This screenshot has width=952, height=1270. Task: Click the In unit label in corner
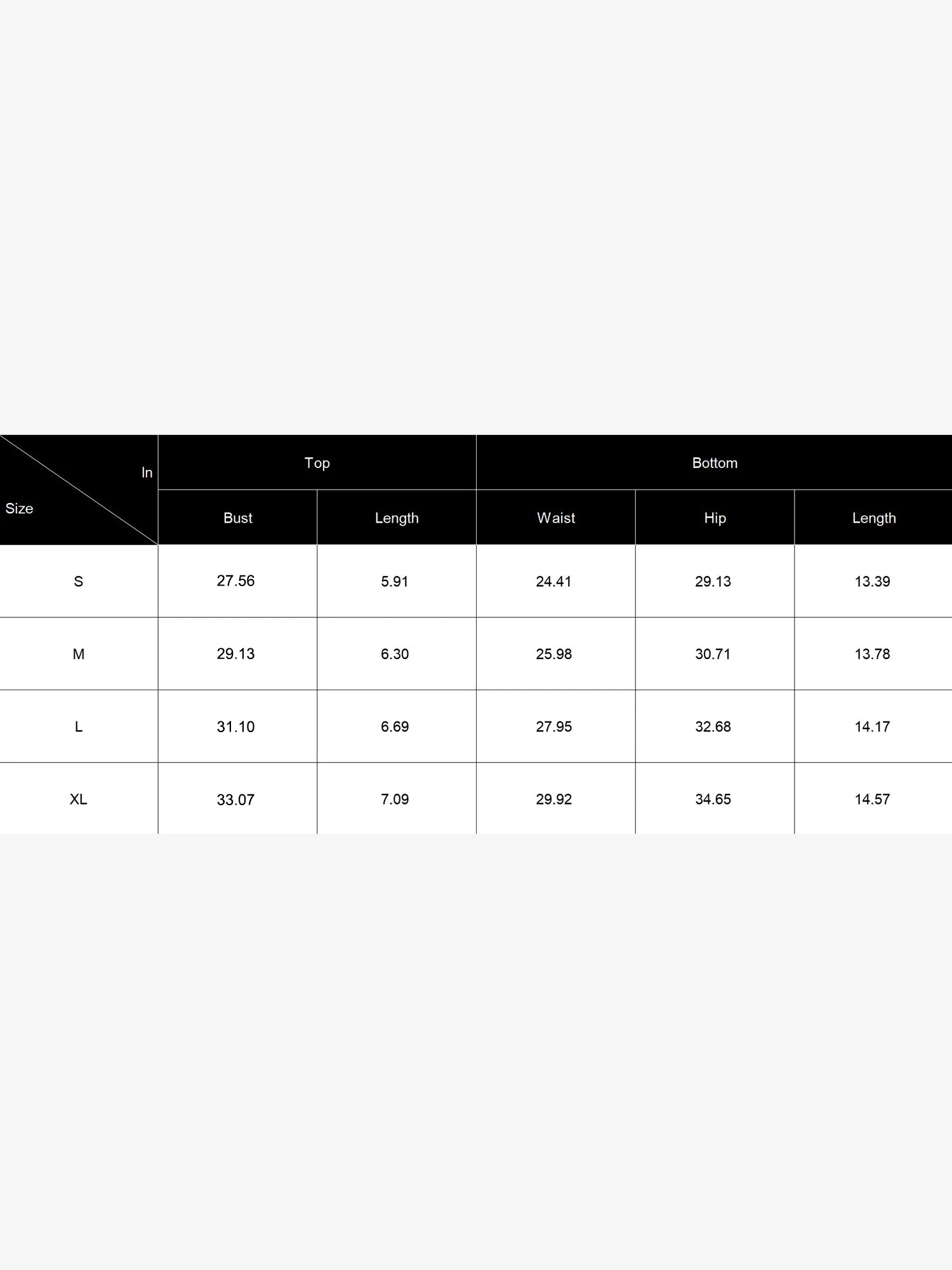[x=147, y=472]
